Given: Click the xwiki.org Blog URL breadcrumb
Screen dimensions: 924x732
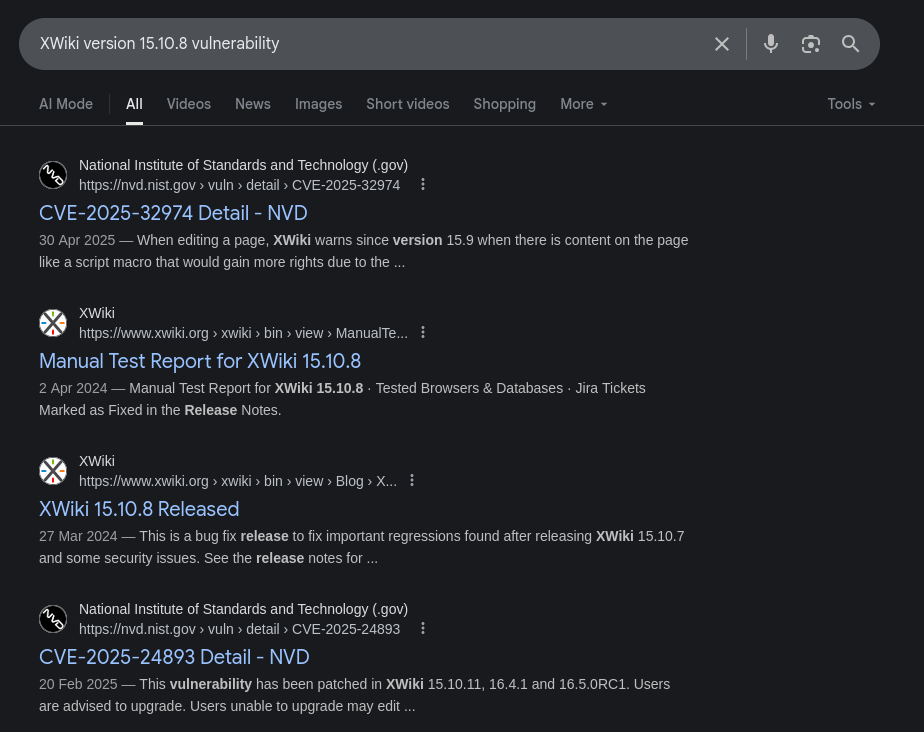Looking at the screenshot, I should coord(238,481).
